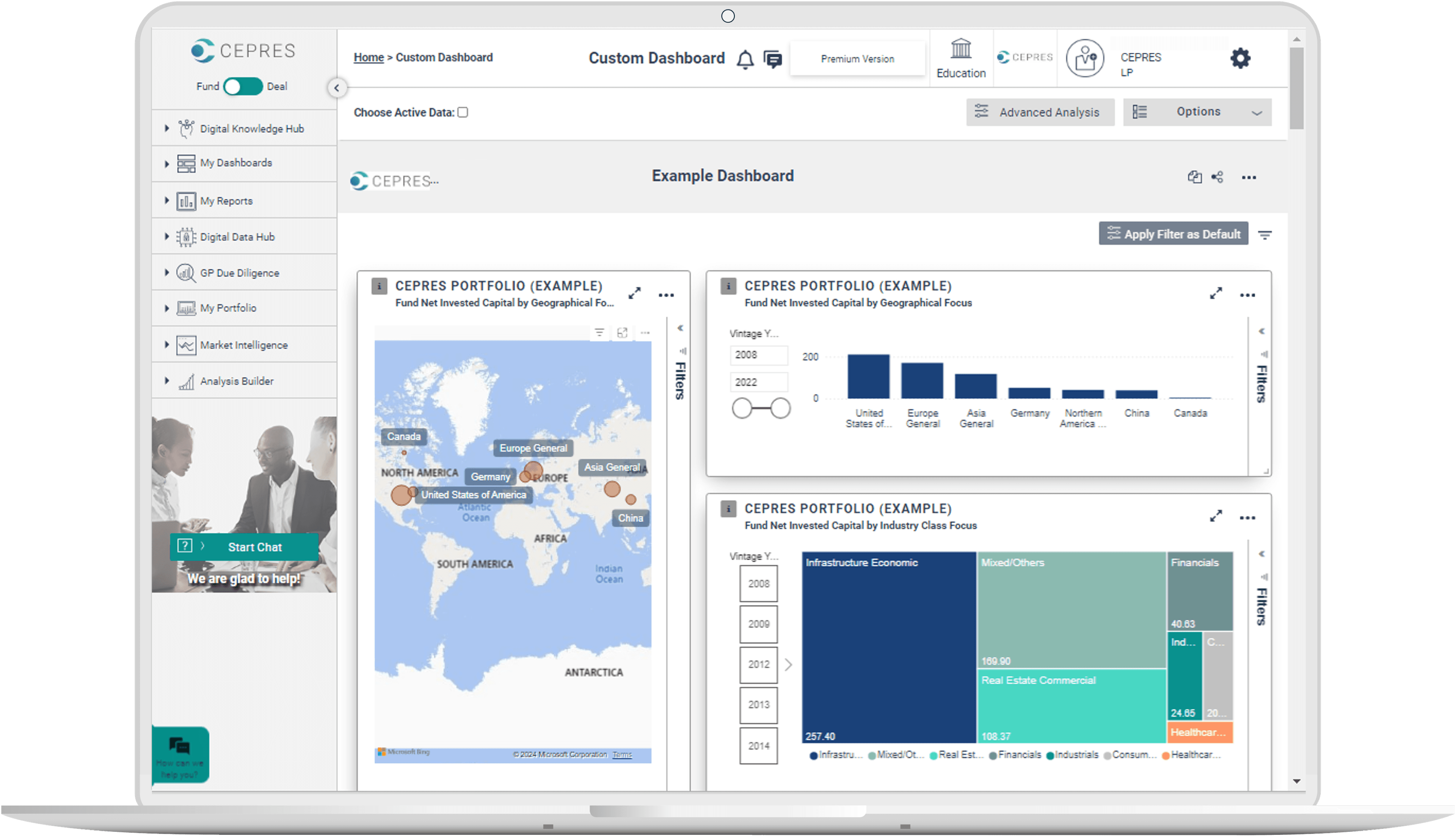Open the settings gear icon
The height and width of the screenshot is (836, 1456).
(1240, 58)
